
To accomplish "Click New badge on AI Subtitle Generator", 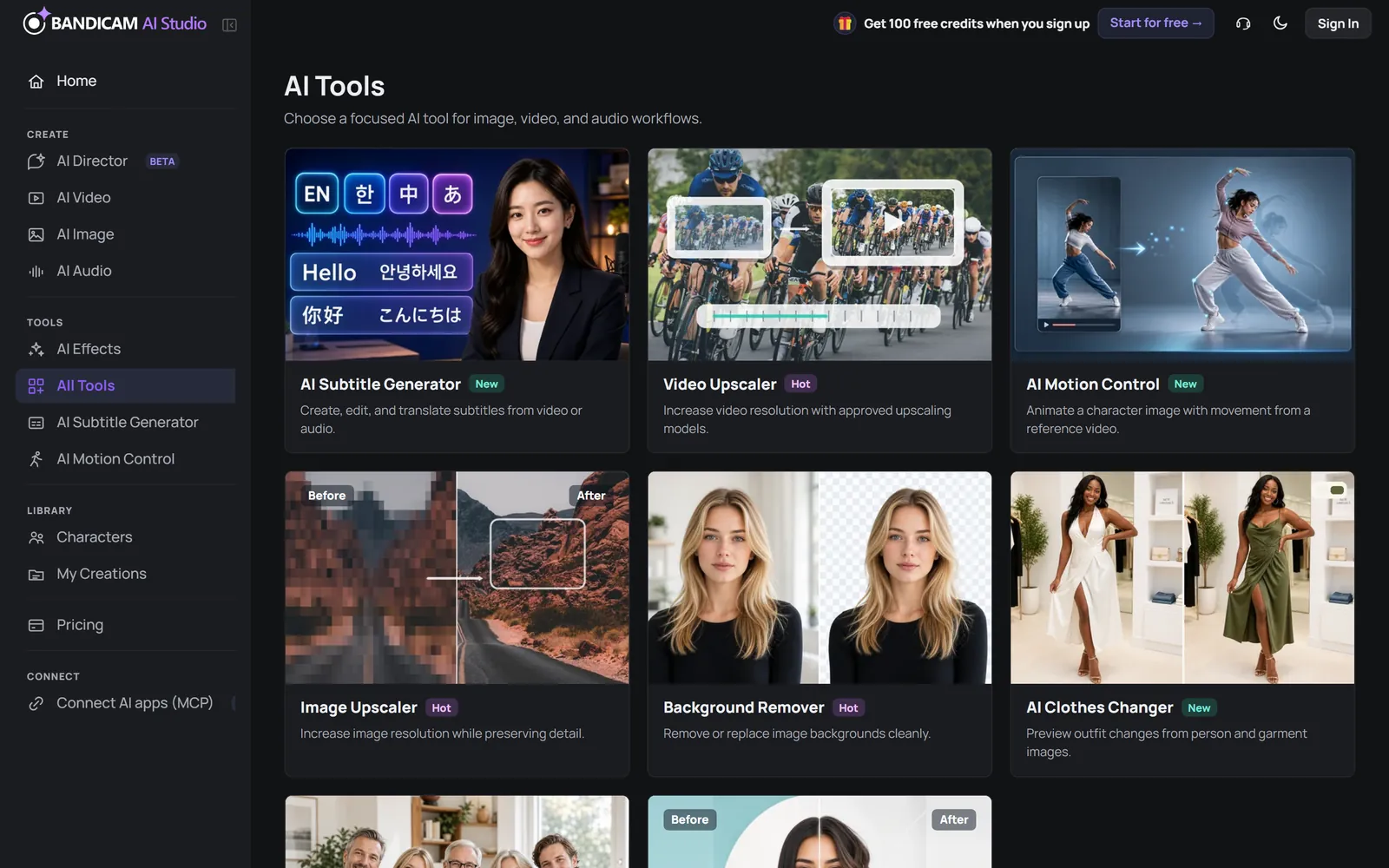I will [x=487, y=385].
